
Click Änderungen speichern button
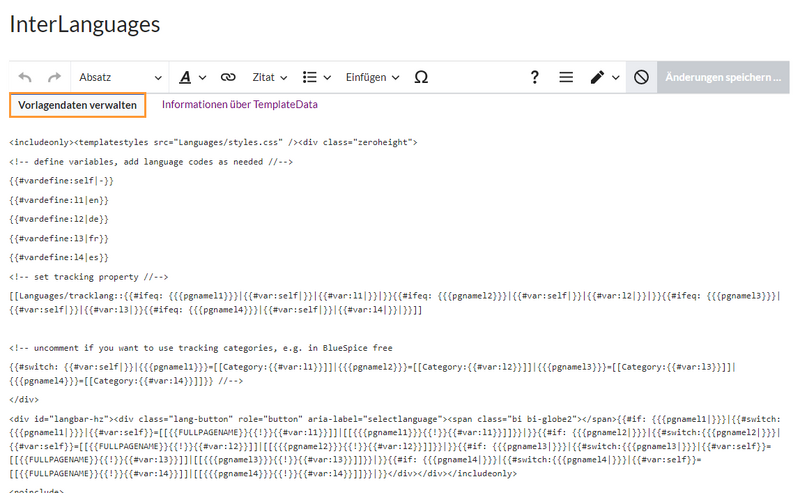(x=723, y=78)
